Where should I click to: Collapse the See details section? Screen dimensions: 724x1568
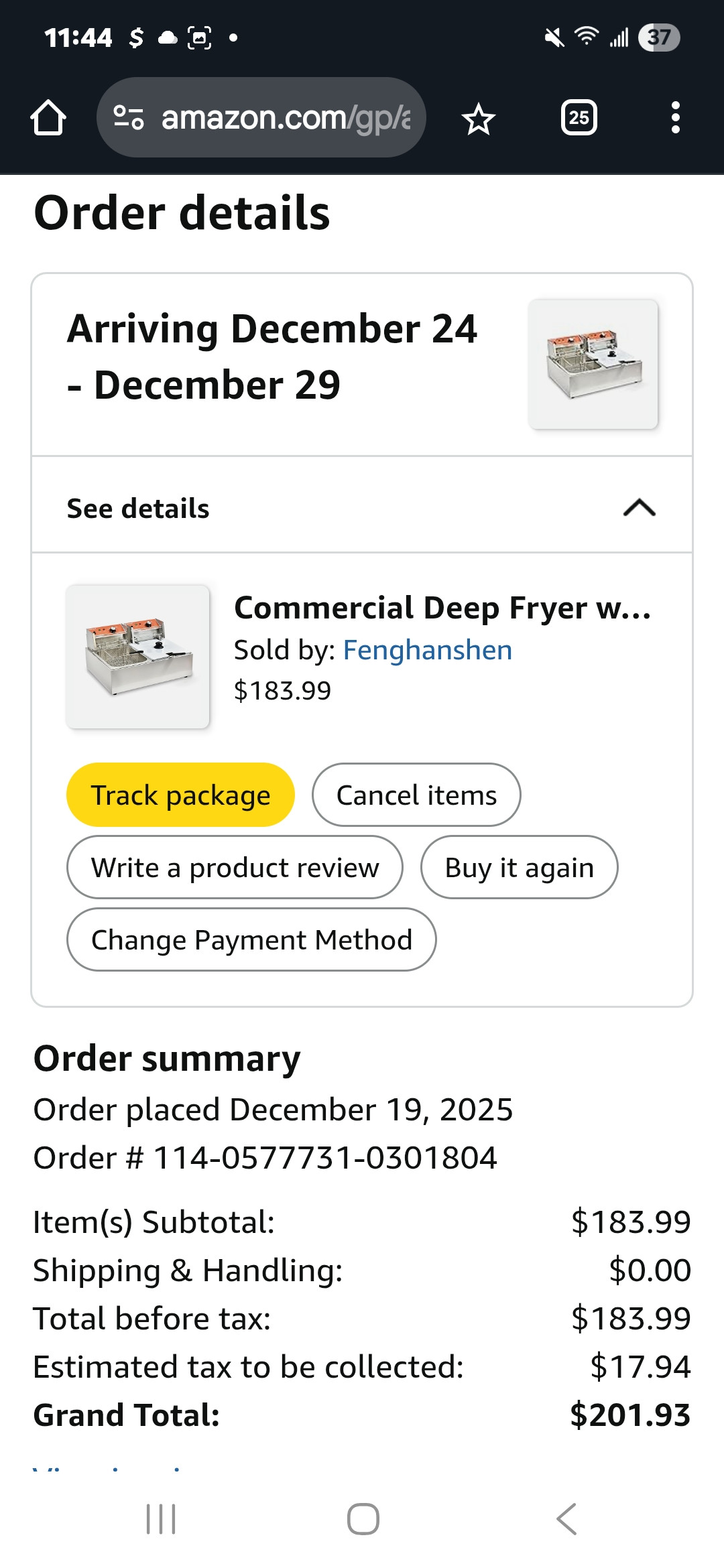click(138, 509)
